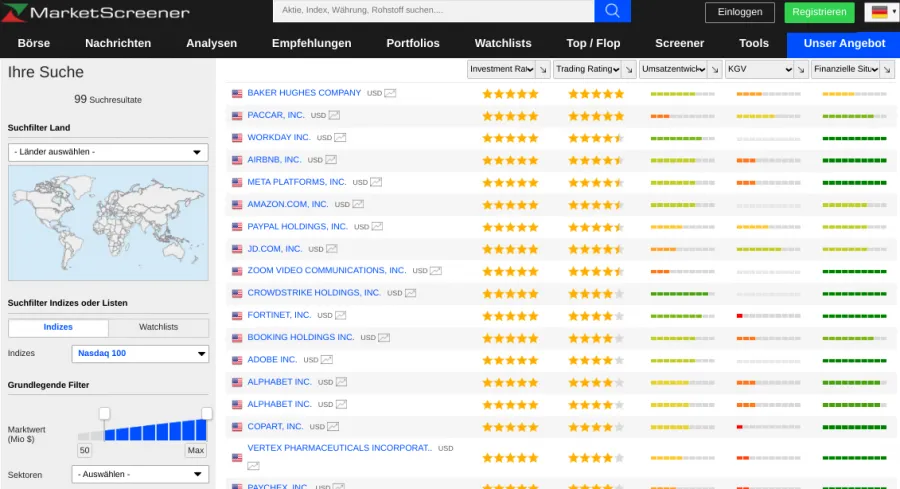Expand the Sektoren Auswählen dropdown
900x489 pixels.
pos(140,474)
